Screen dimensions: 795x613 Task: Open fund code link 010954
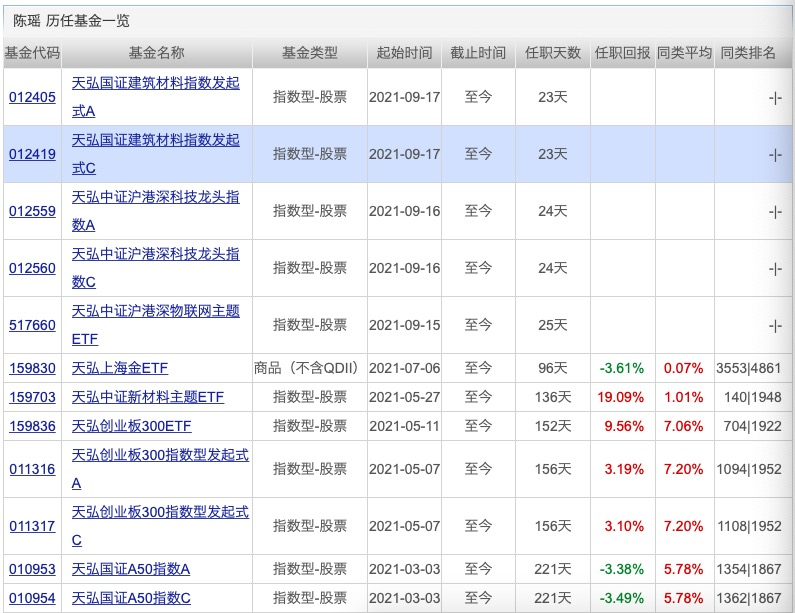pos(32,598)
